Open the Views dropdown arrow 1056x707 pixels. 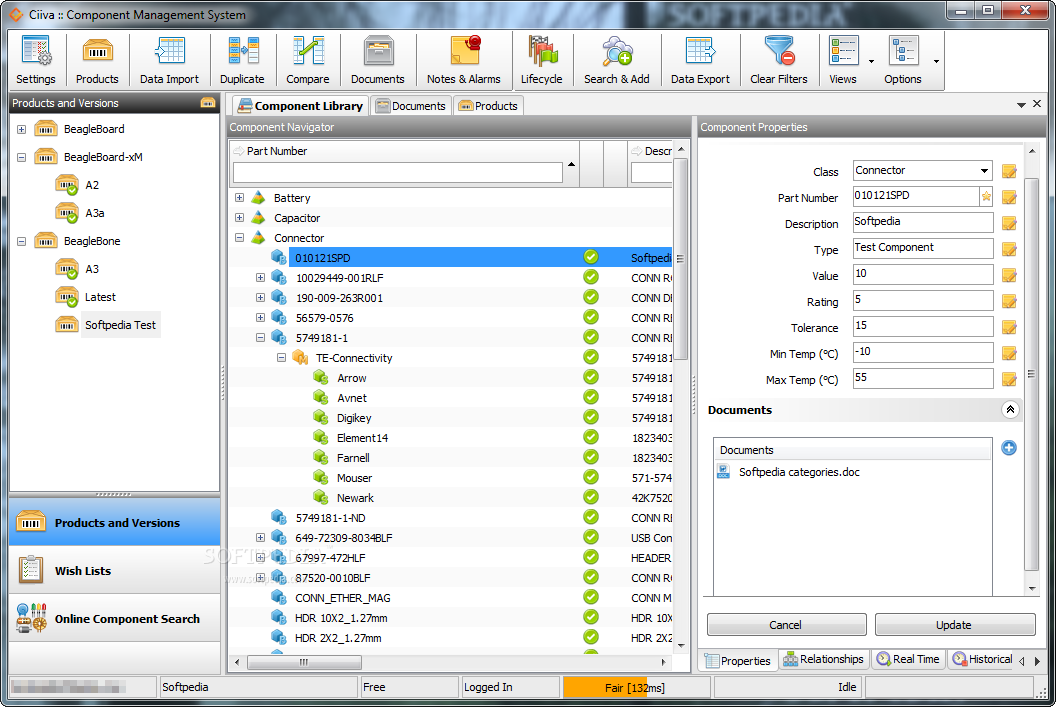[x=871, y=61]
